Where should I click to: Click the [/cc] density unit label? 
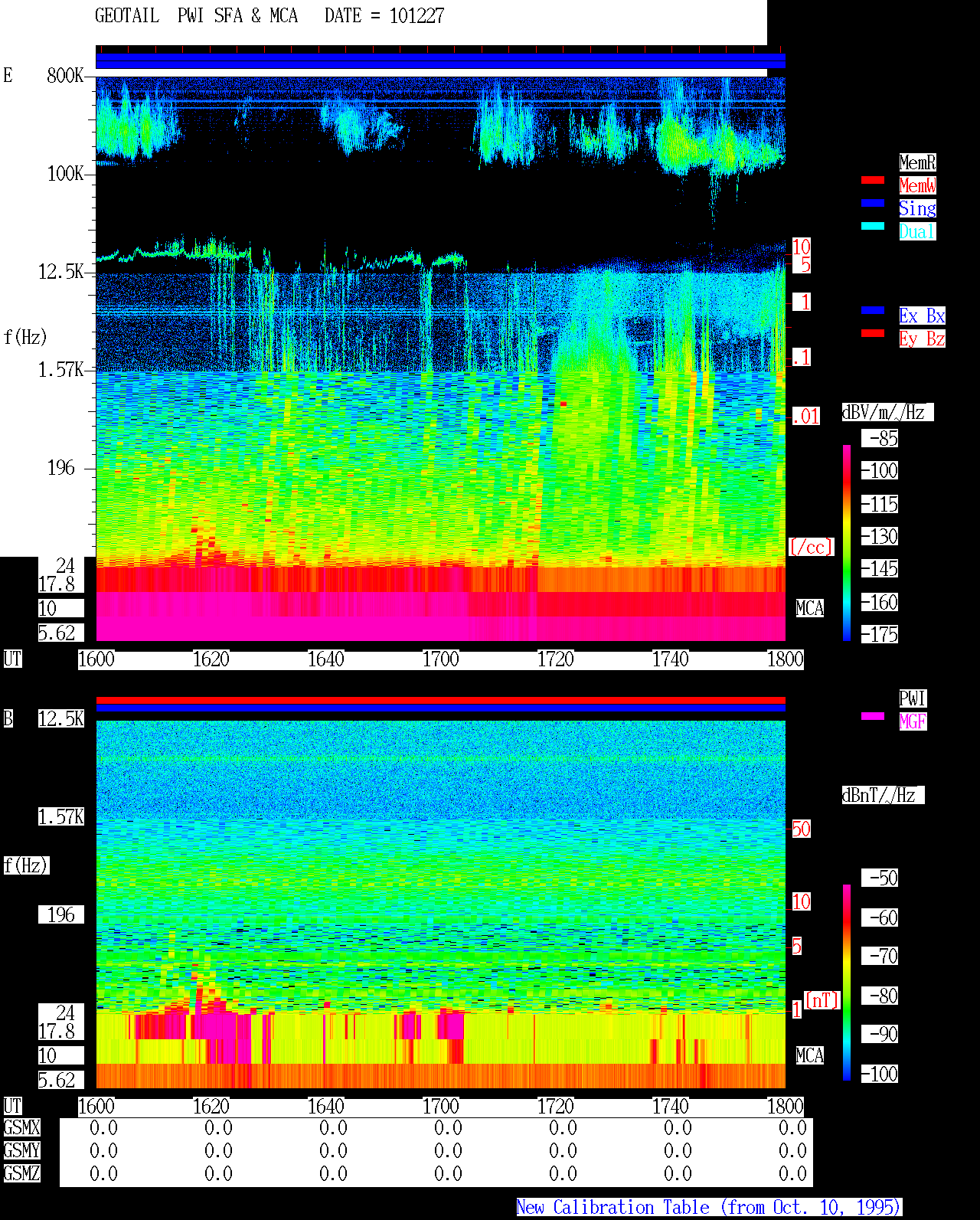(x=811, y=547)
